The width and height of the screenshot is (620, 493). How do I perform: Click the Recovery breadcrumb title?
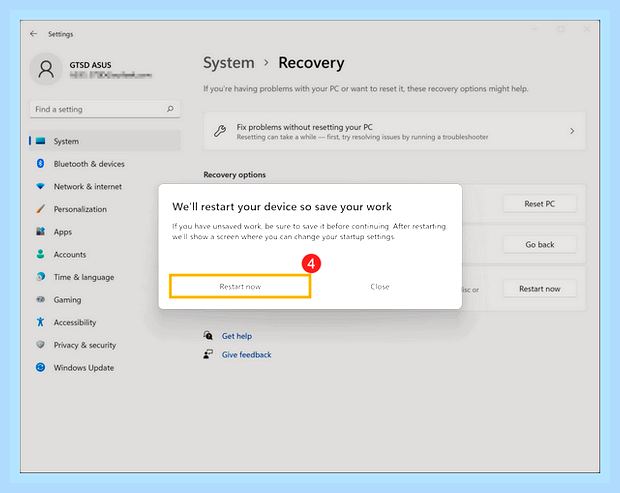[311, 63]
